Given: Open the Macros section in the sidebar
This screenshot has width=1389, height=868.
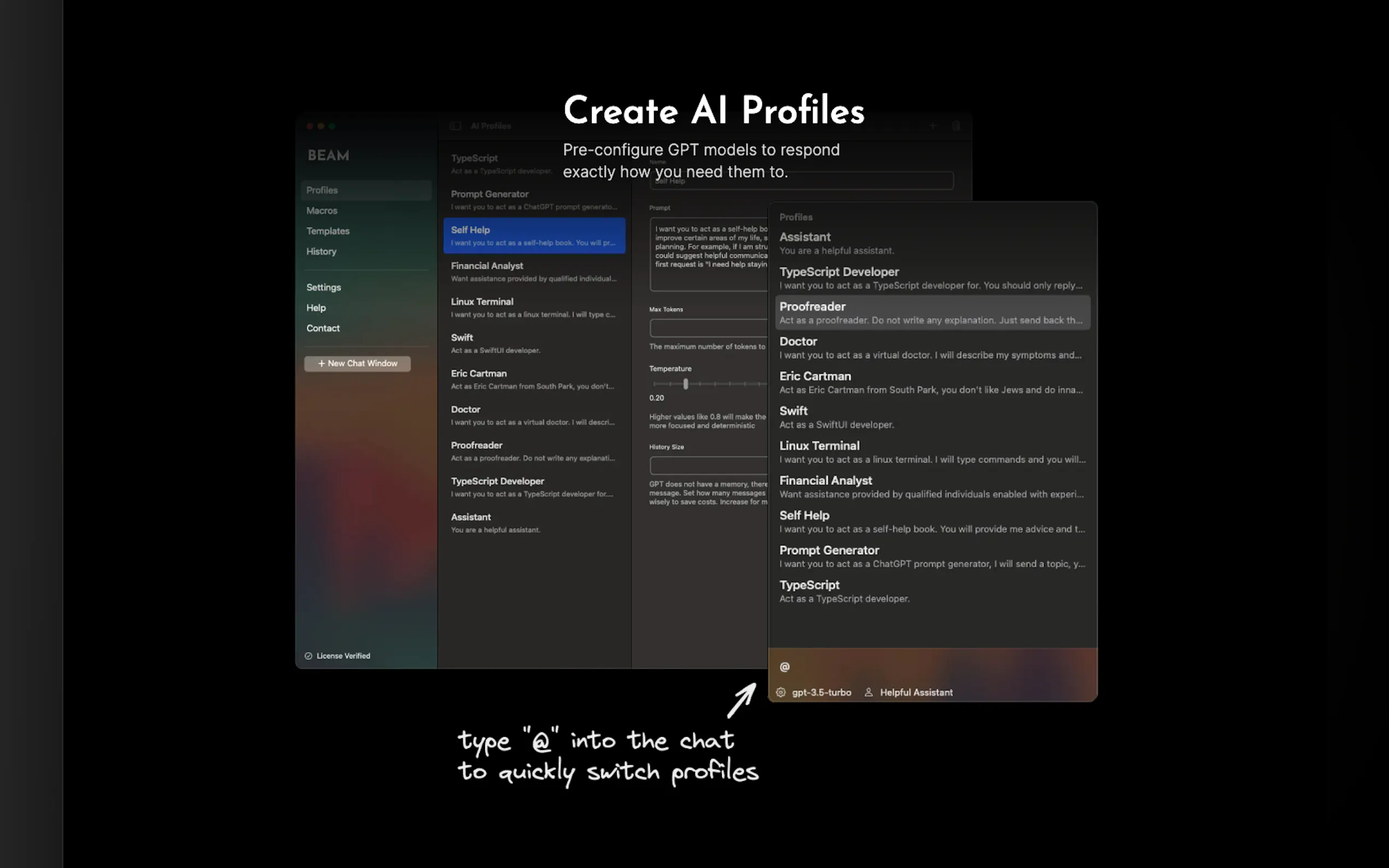Looking at the screenshot, I should (322, 210).
